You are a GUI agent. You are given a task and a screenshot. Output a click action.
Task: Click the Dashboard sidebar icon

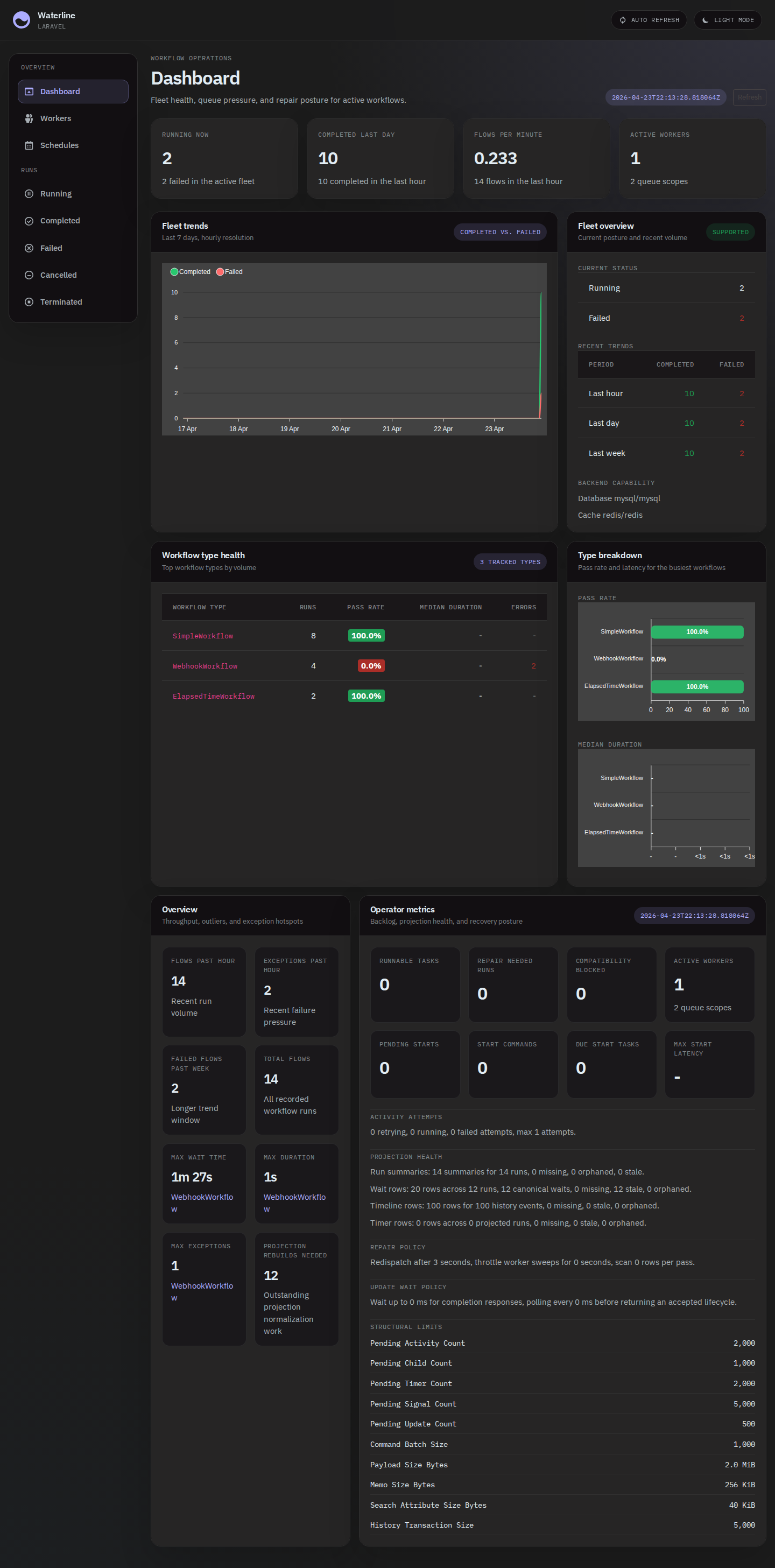(x=29, y=92)
